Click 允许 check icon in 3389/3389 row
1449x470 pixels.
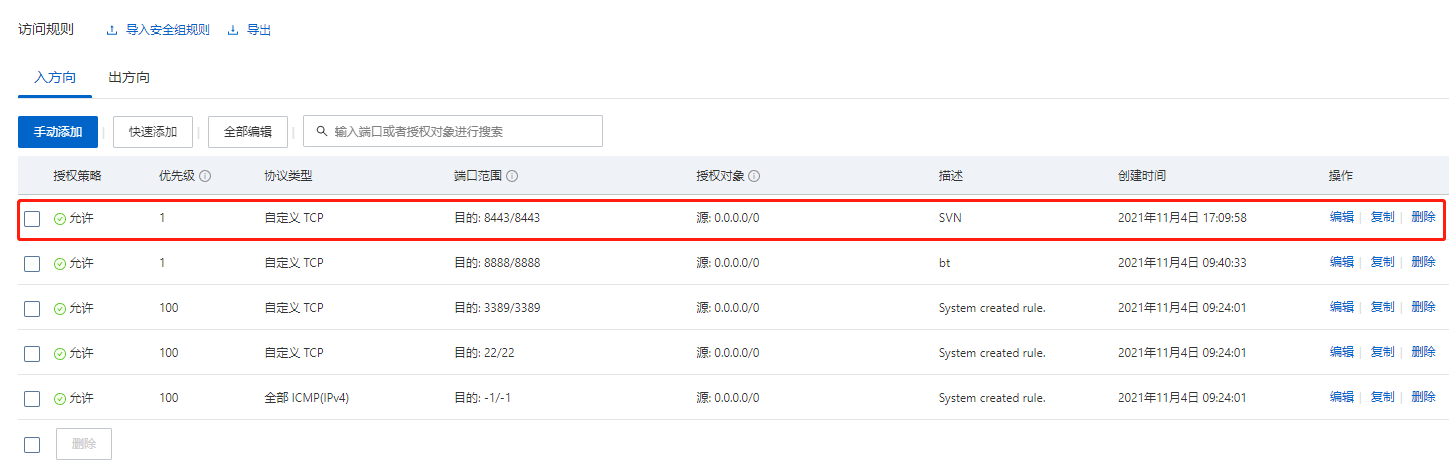(x=60, y=308)
